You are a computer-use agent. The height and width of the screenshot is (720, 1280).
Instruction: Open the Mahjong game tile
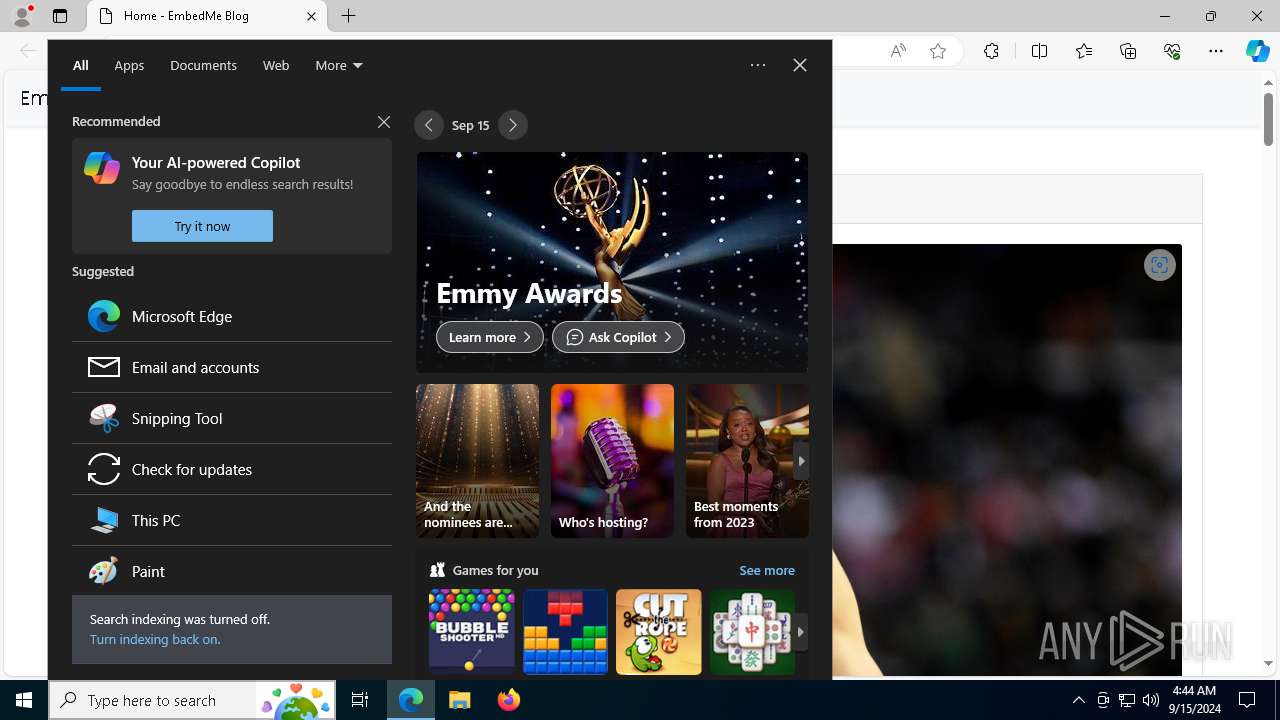pos(752,631)
